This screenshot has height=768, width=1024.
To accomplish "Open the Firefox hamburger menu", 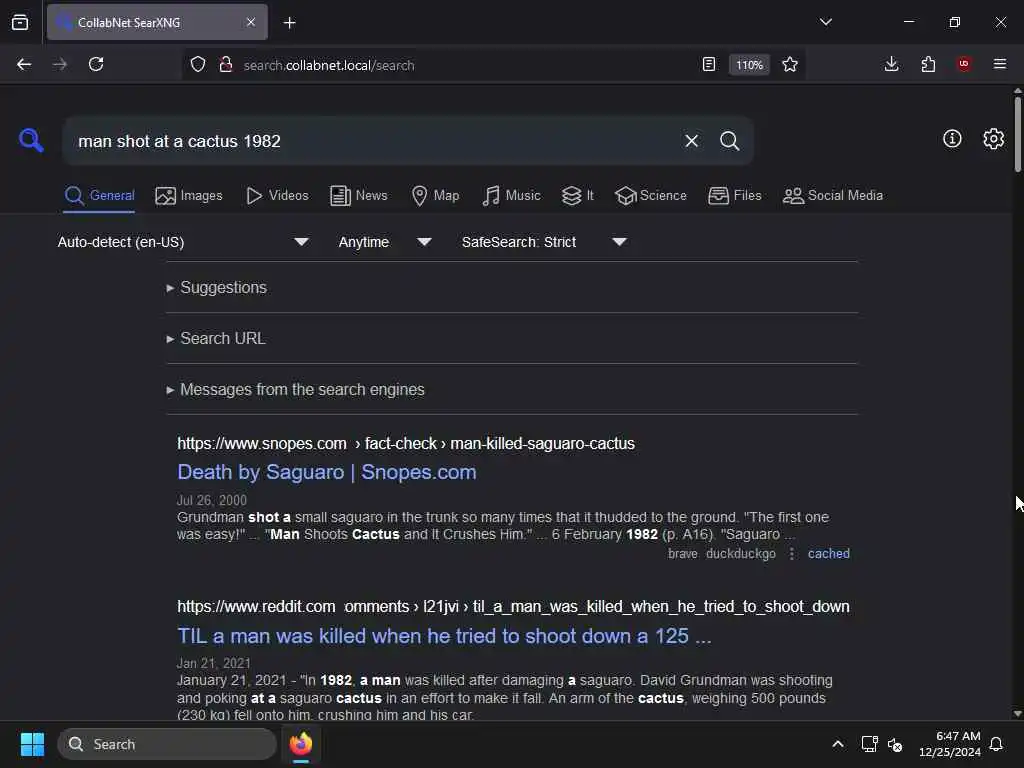I will point(1000,64).
